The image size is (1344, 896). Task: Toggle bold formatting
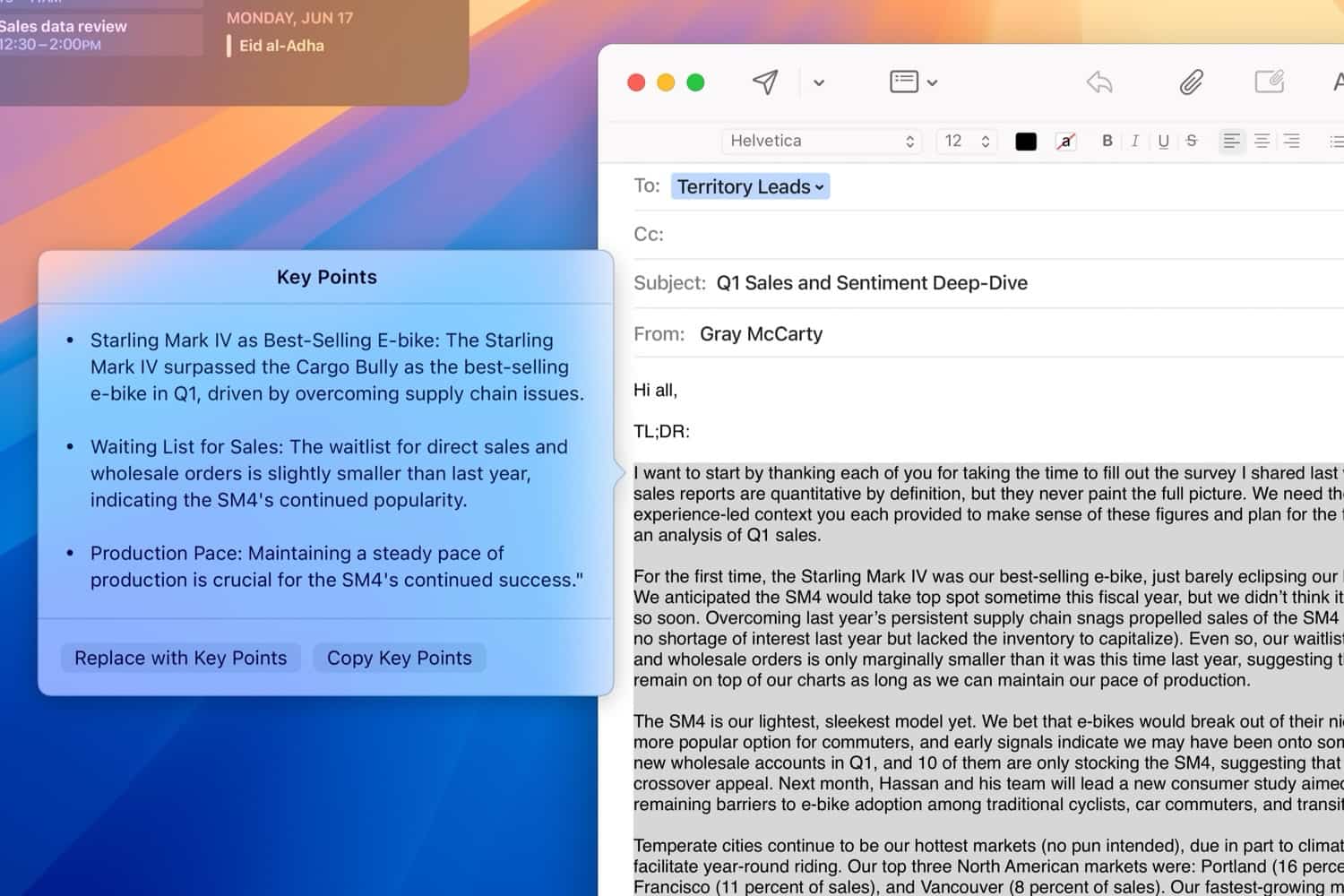tap(1107, 141)
